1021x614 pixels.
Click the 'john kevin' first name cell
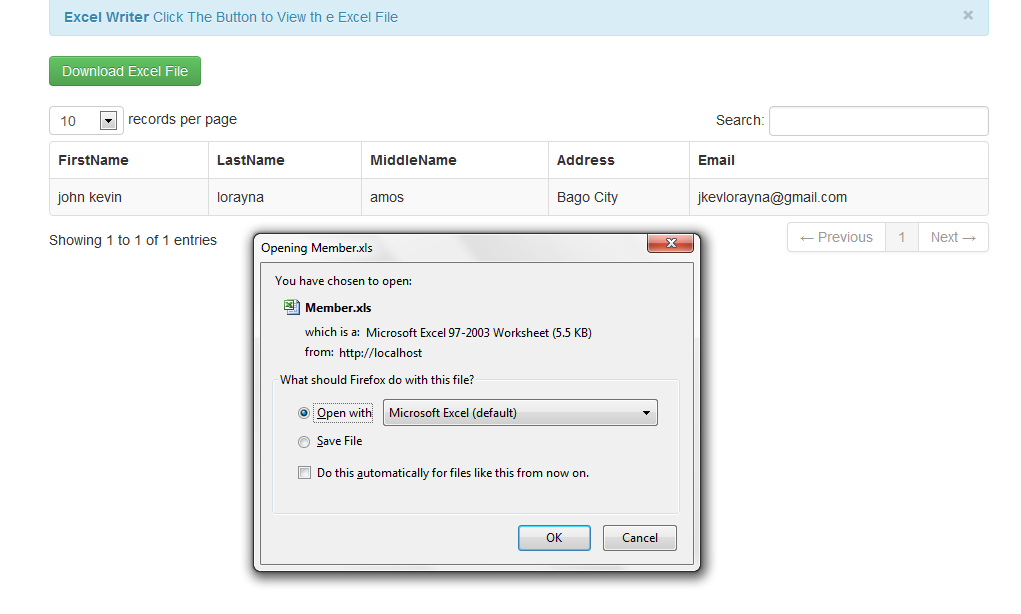129,197
